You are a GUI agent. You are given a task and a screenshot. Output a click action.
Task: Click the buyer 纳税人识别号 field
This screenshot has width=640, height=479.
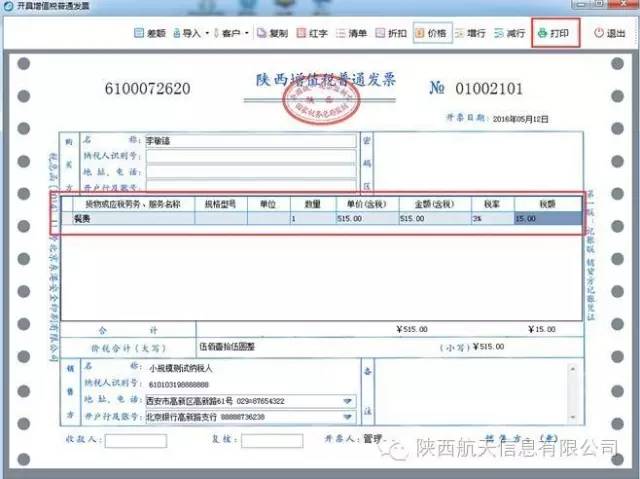(251, 156)
